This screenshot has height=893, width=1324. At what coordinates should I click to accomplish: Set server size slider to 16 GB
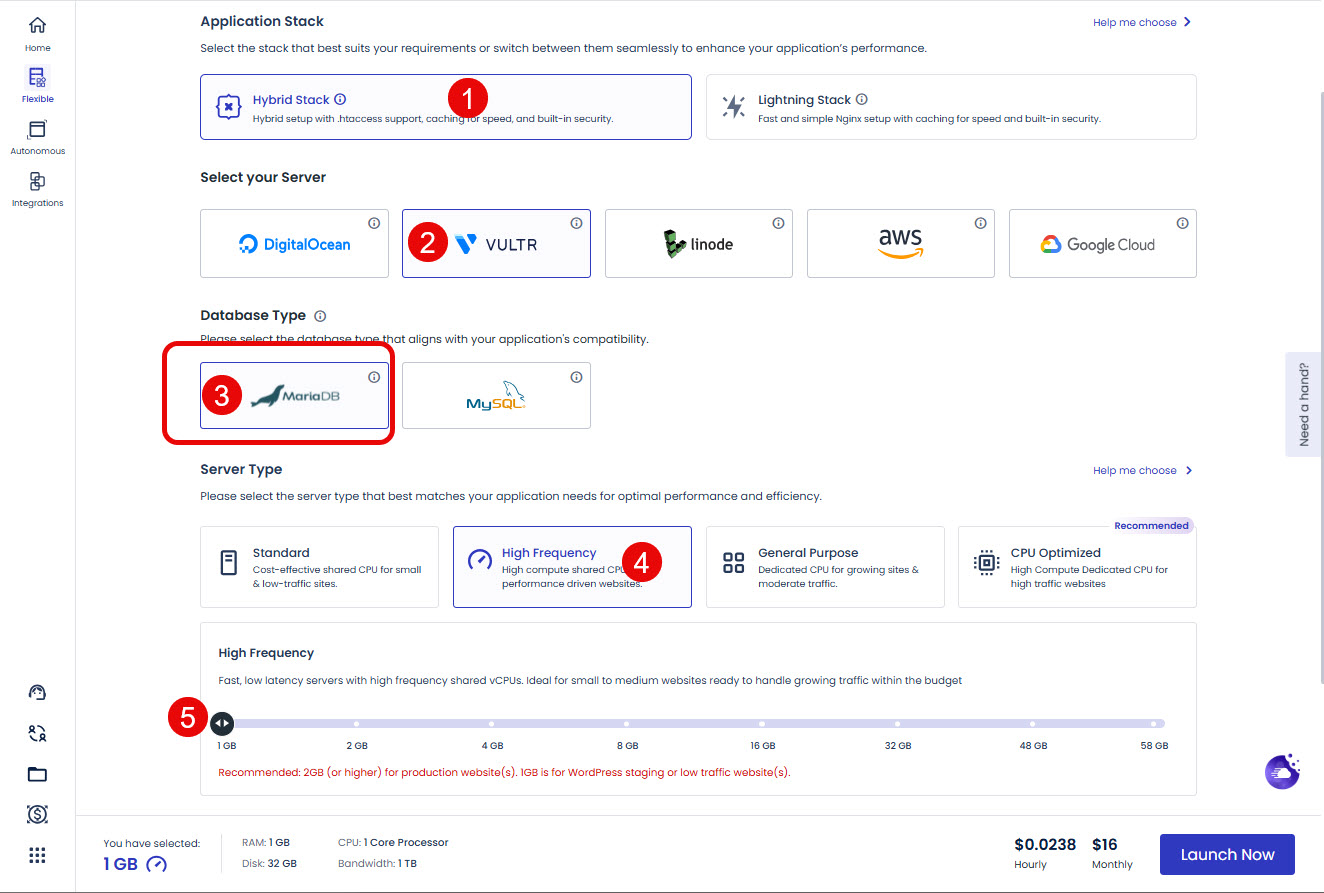pyautogui.click(x=761, y=723)
